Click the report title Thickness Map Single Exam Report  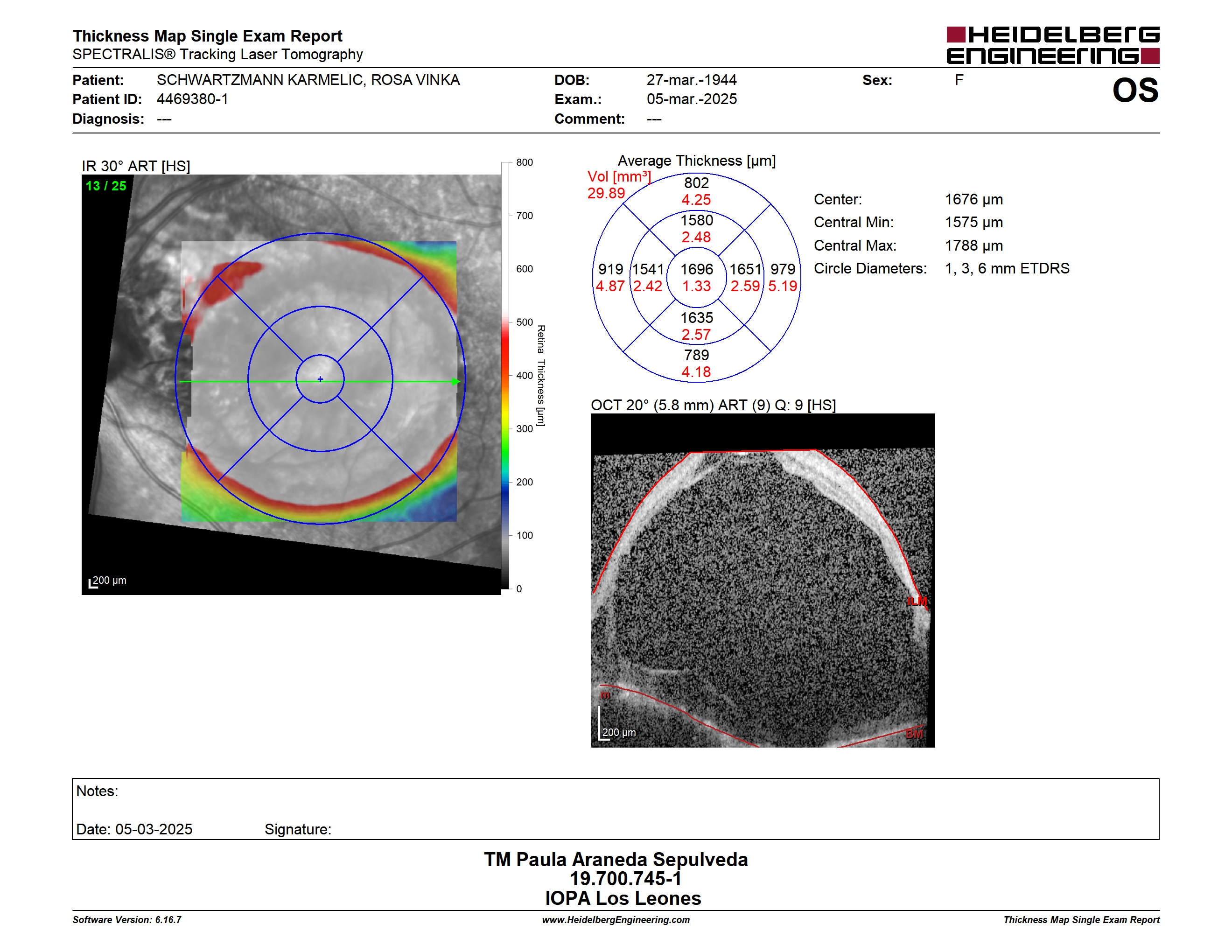(x=207, y=35)
